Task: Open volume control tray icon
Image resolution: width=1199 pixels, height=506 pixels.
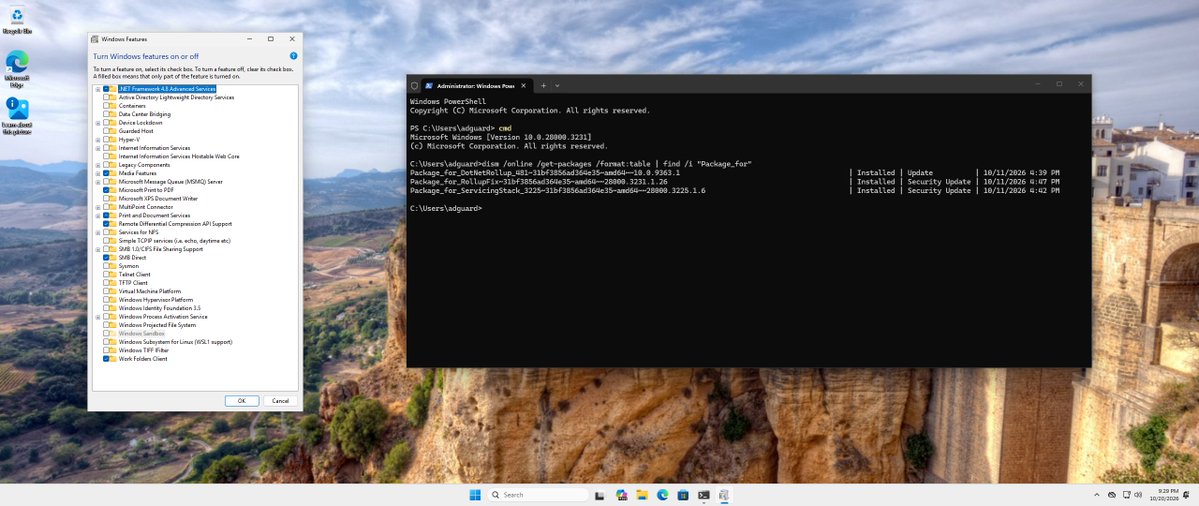Action: [1138, 495]
